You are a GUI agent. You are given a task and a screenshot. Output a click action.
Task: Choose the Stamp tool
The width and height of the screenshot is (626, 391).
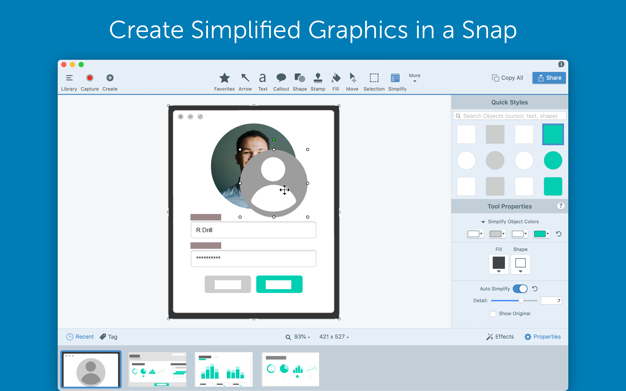[x=318, y=81]
